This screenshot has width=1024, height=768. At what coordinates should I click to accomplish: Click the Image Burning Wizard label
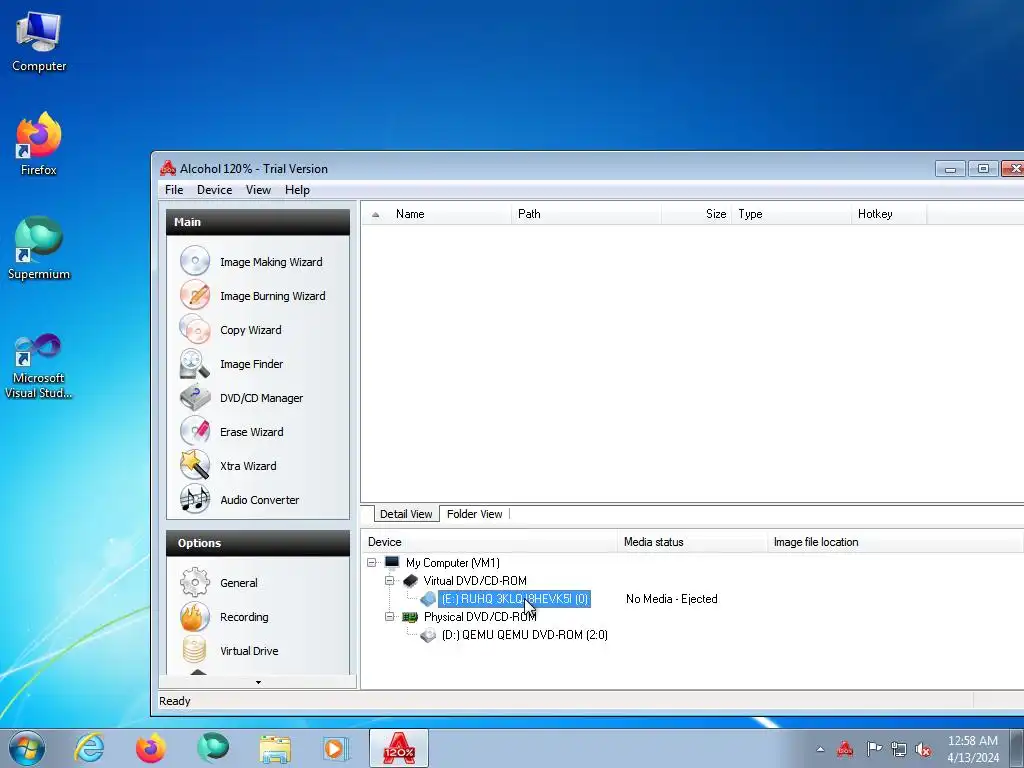pyautogui.click(x=272, y=296)
